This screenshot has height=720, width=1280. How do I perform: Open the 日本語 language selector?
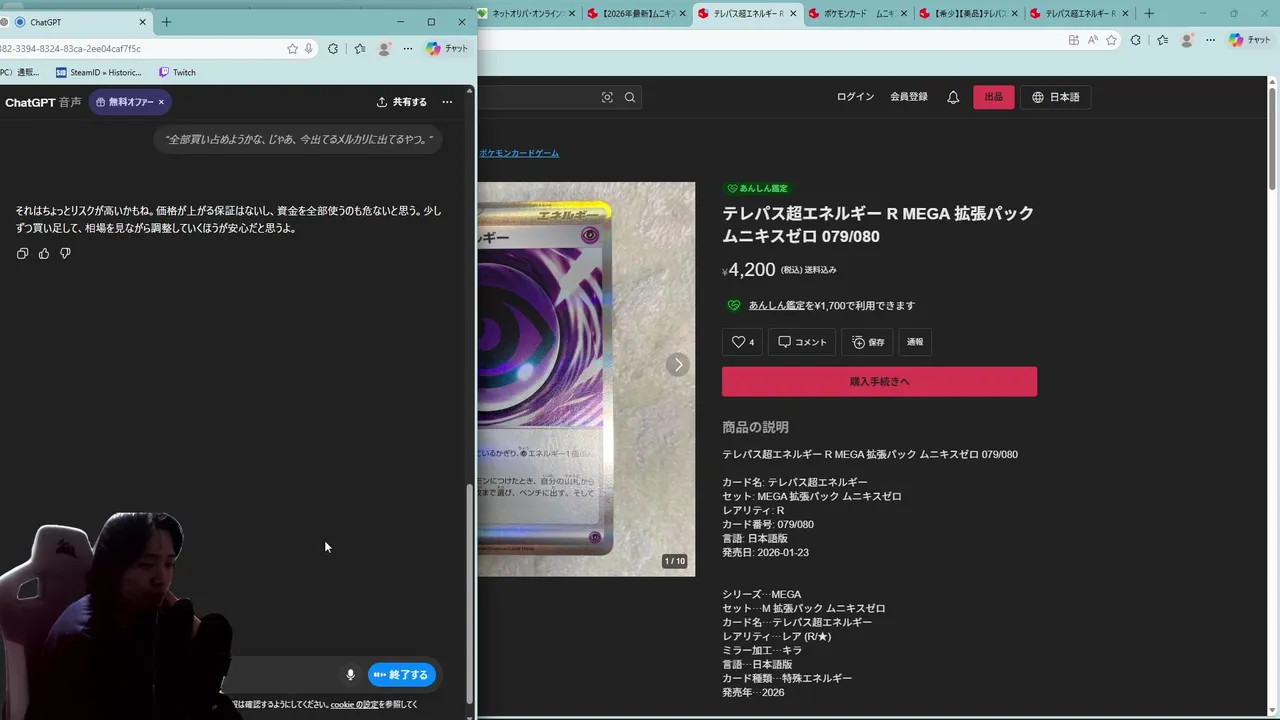point(1055,97)
